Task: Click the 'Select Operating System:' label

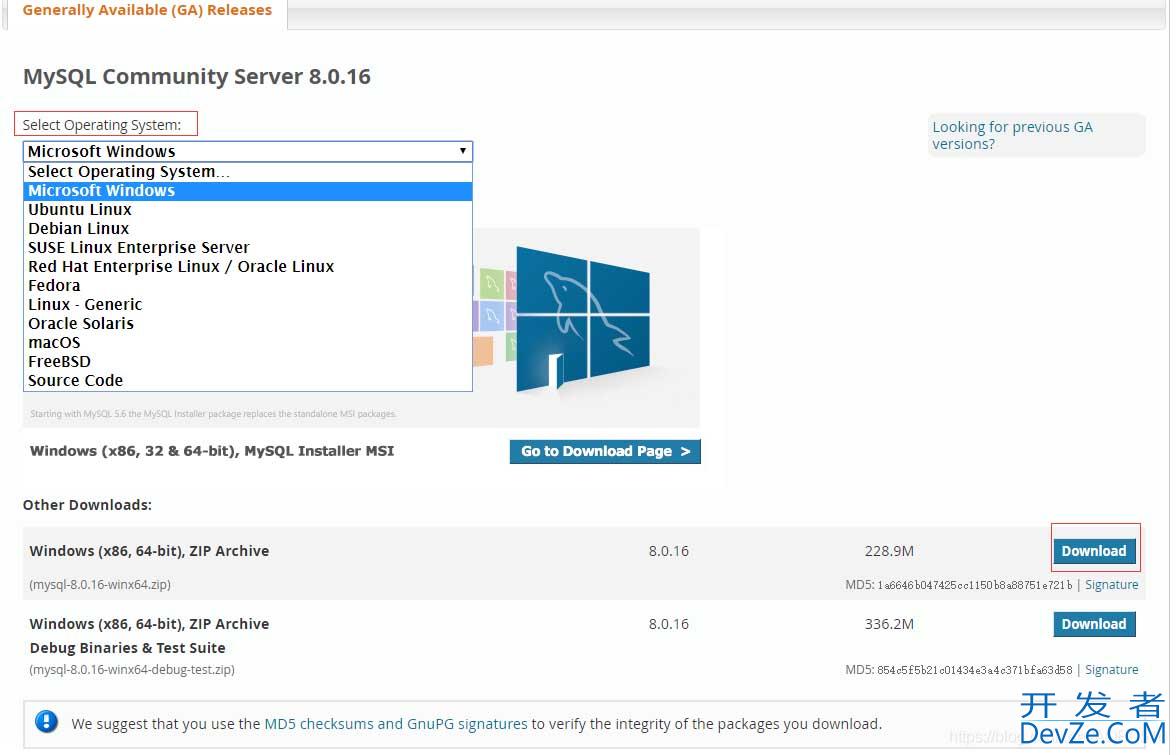Action: coord(102,125)
